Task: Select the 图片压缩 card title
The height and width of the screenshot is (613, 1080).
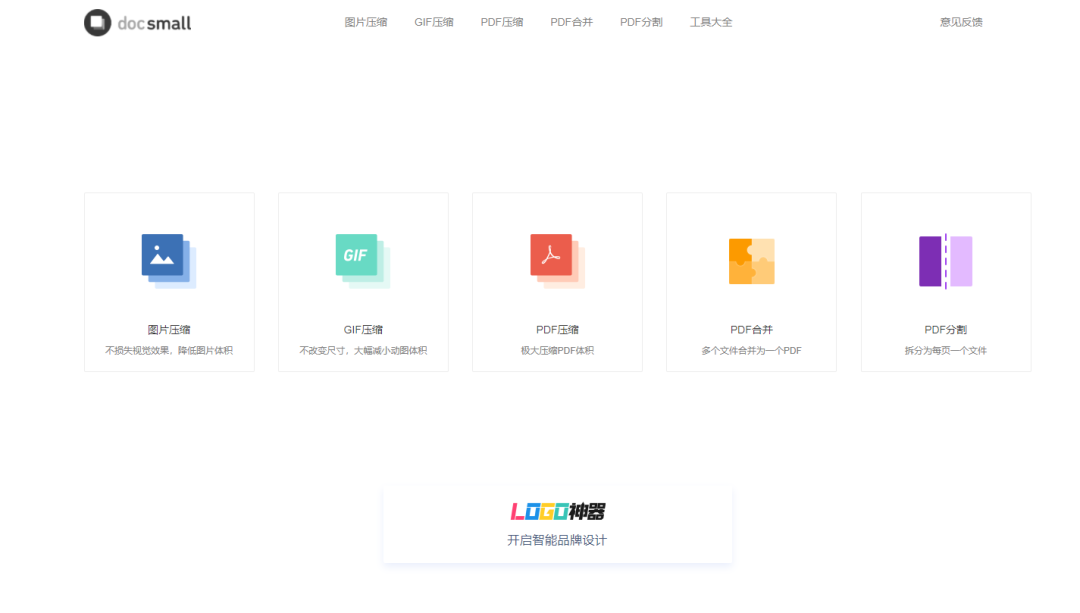Action: point(169,330)
